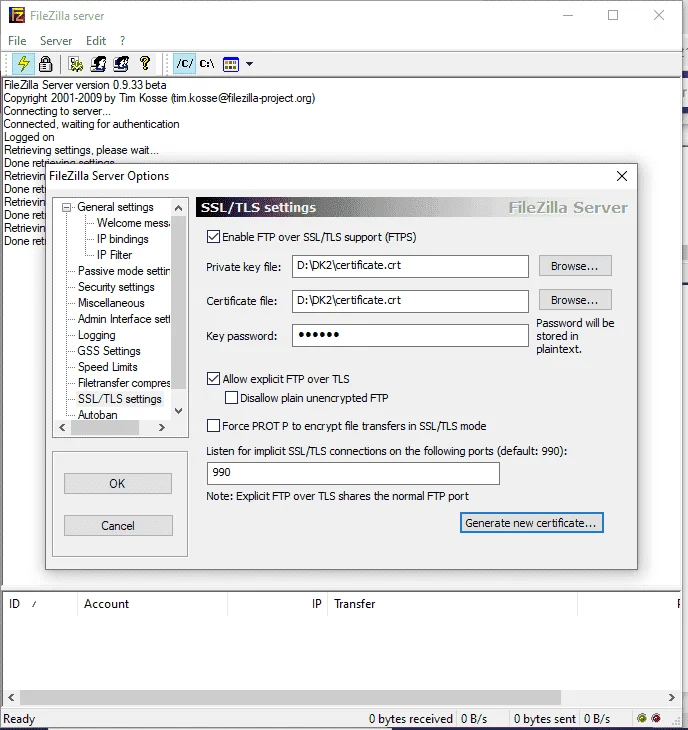Select Admin Interface settings tree item

coord(123,319)
